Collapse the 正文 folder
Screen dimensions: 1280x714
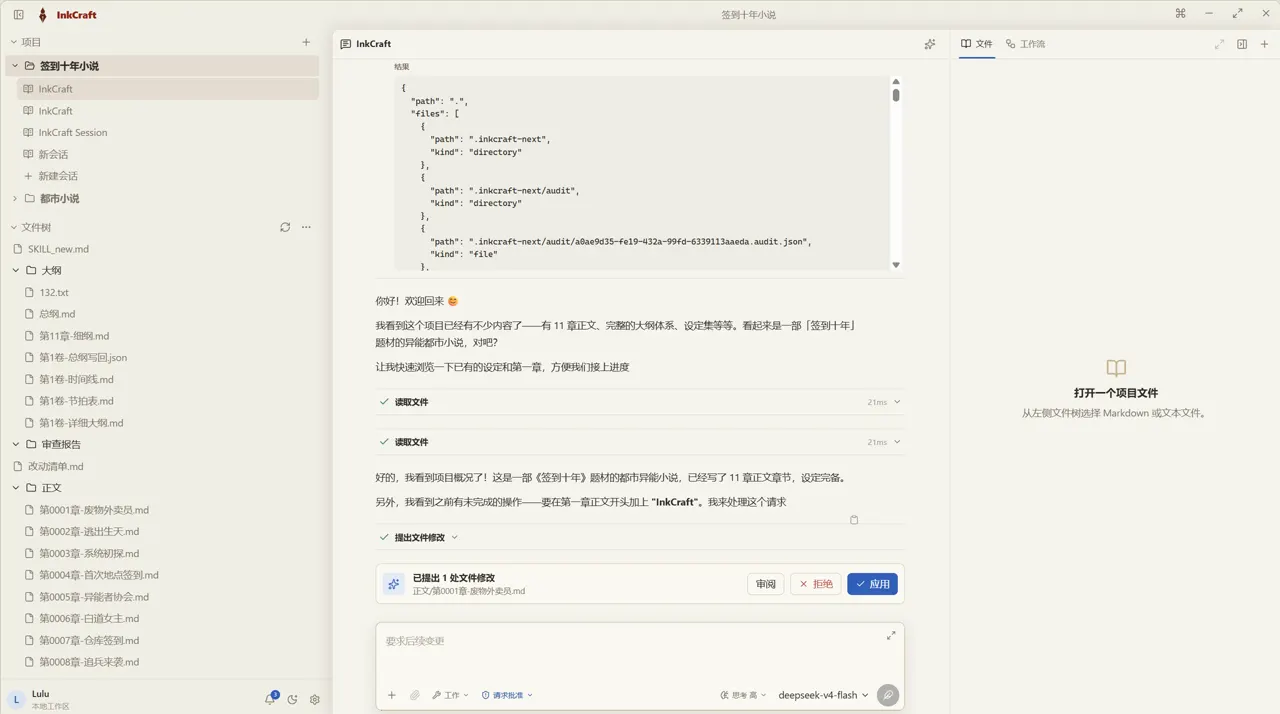click(16, 488)
